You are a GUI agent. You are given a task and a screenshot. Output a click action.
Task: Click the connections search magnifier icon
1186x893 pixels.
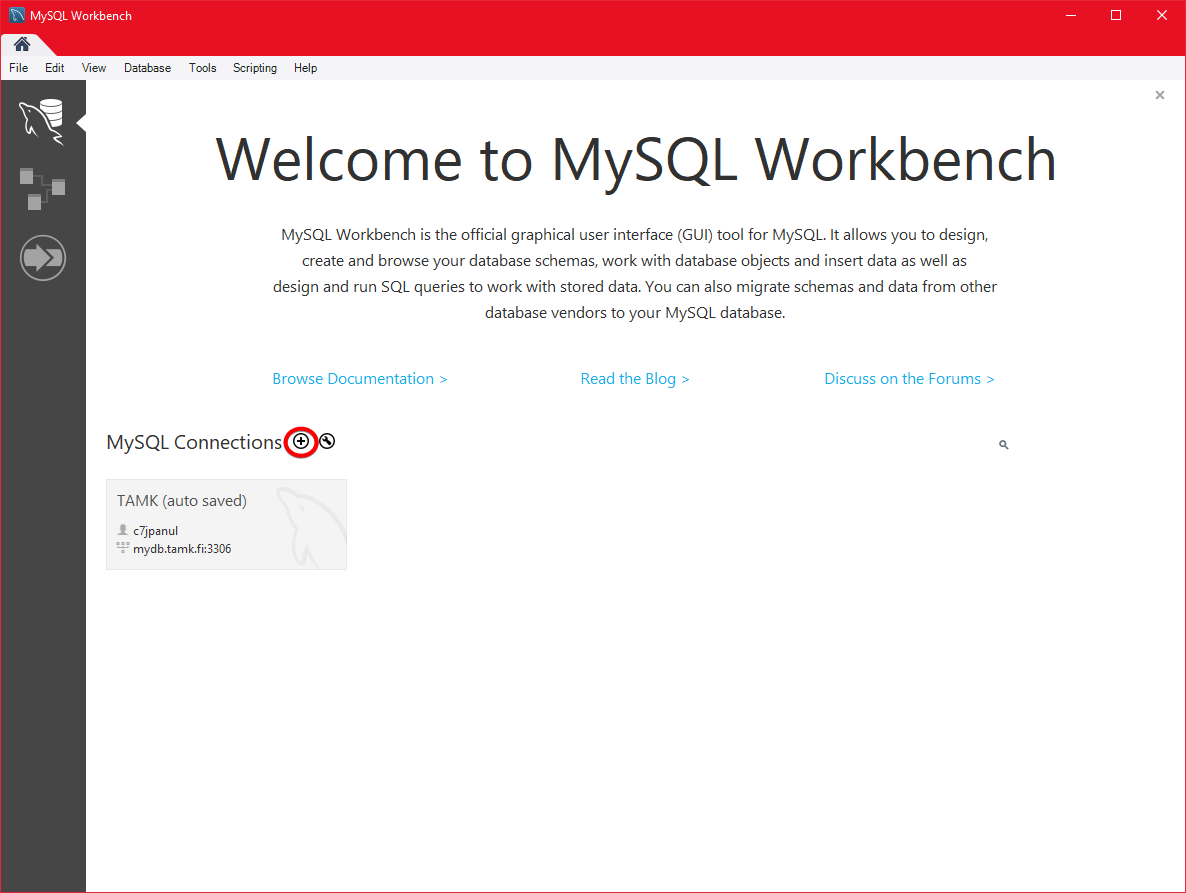coord(1003,445)
